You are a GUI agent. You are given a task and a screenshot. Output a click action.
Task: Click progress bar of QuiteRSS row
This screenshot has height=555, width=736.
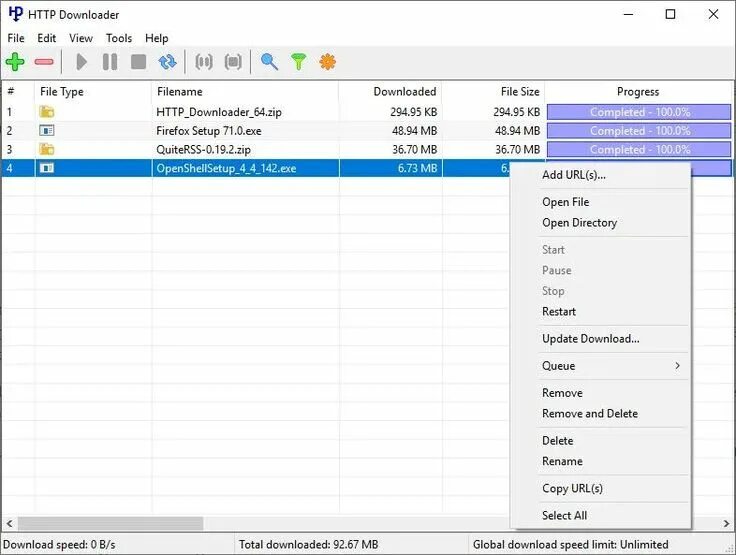(x=639, y=150)
